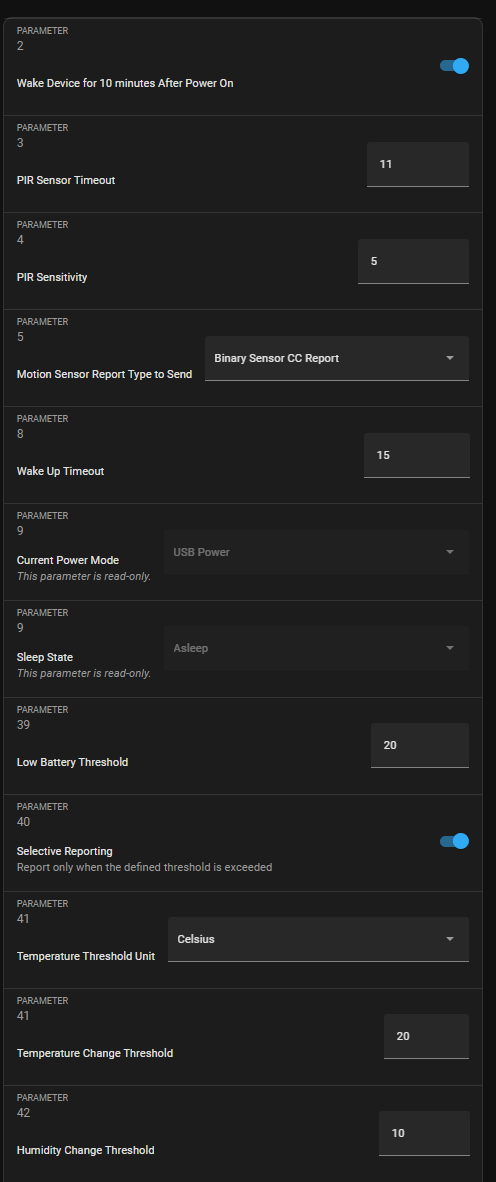Edit the Temperature Change Threshold field
Screen dimensions: 496x1182
[427, 1037]
